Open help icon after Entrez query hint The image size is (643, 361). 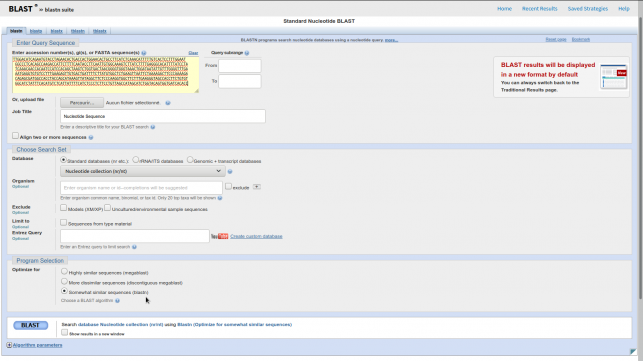click(x=134, y=247)
